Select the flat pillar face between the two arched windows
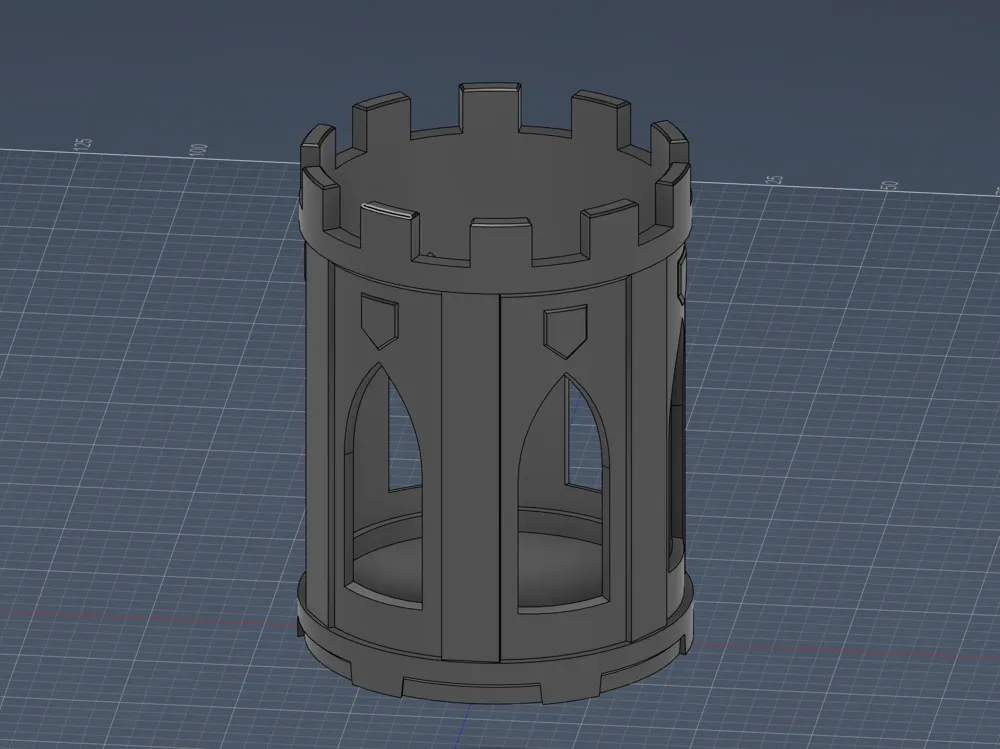This screenshot has height=749, width=1000. tap(470, 476)
